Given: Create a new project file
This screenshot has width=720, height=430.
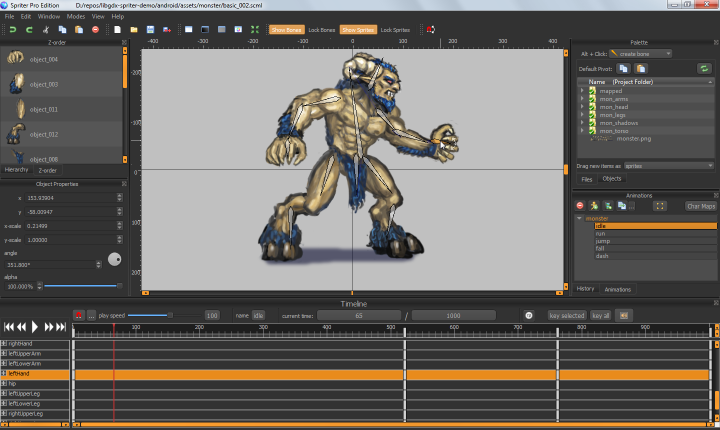Looking at the screenshot, I should point(118,30).
